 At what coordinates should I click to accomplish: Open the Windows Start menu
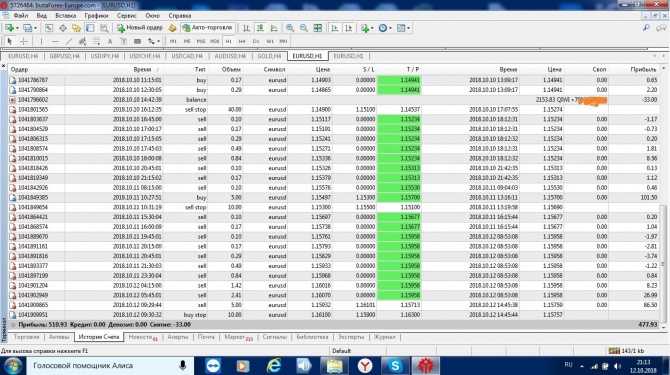pyautogui.click(x=12, y=366)
